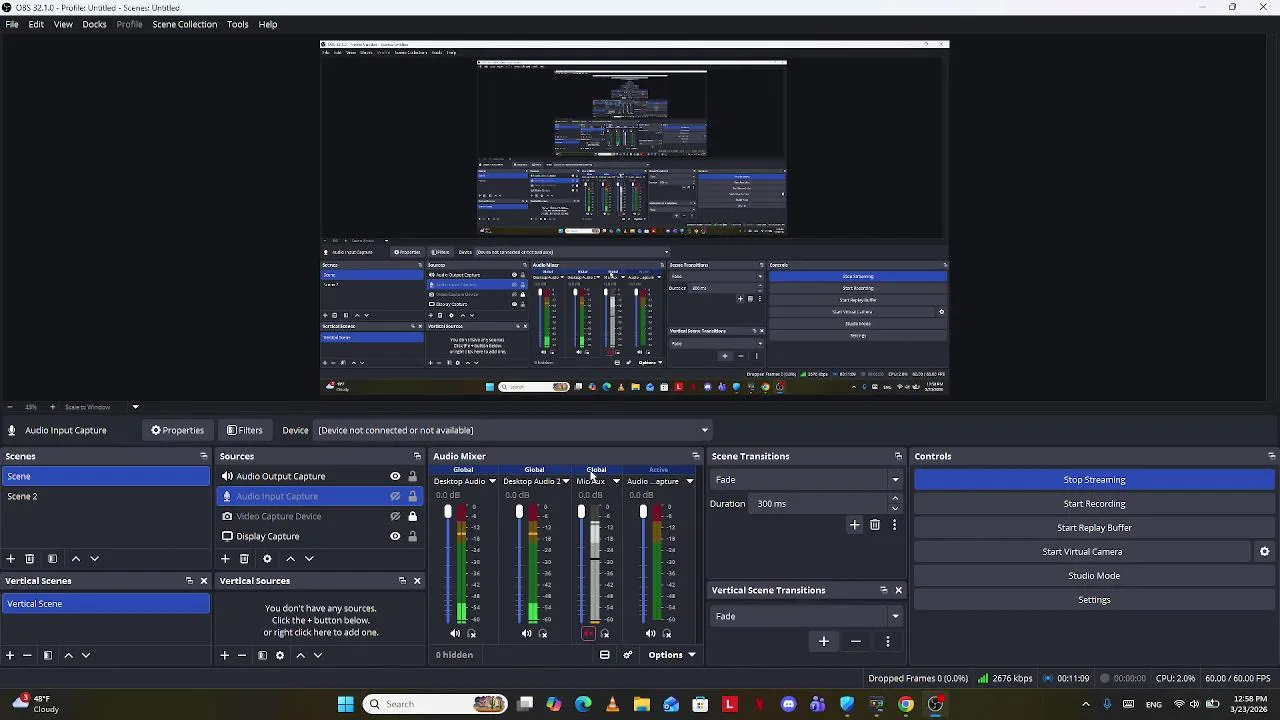Viewport: 1280px width, 720px height.
Task: Open scene transition three-dot menu
Action: click(894, 525)
